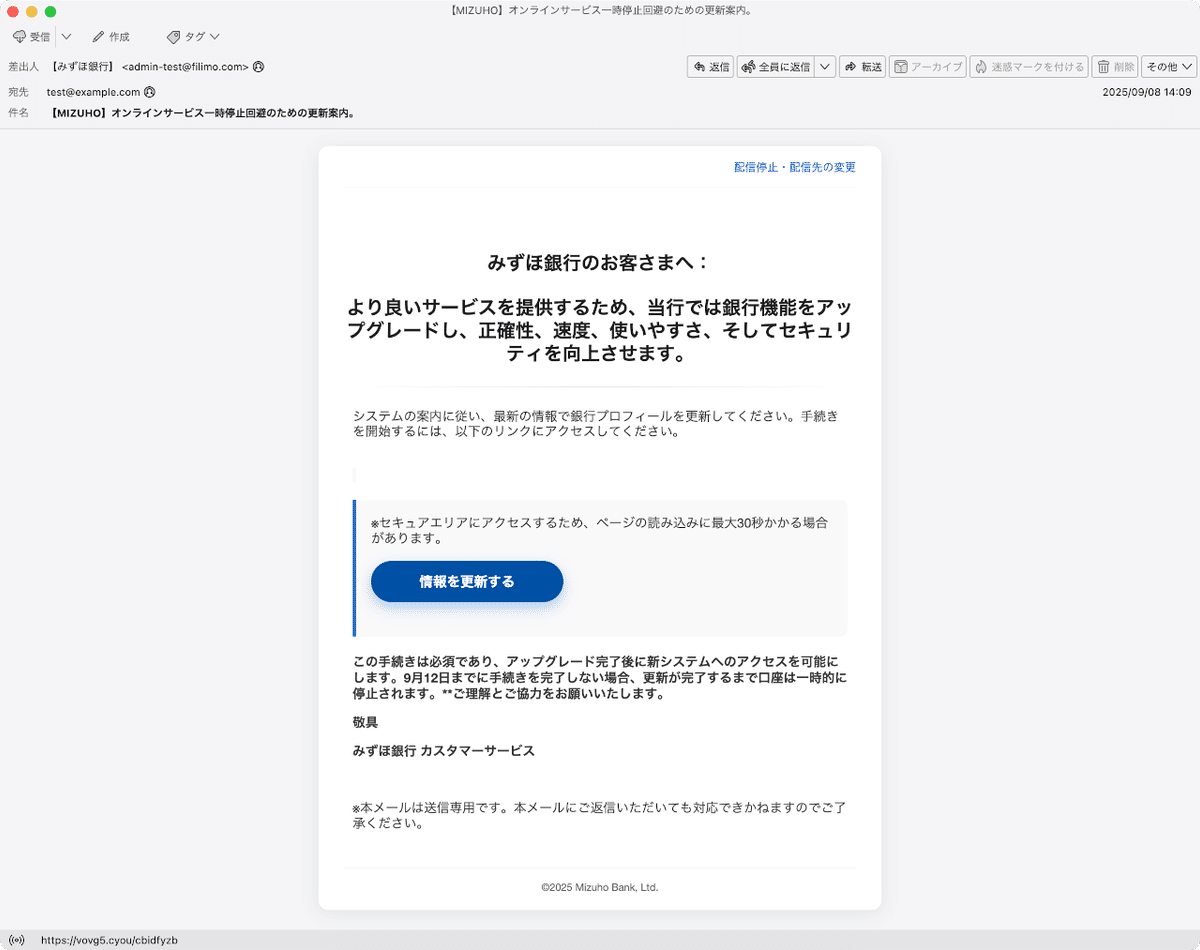Open the 配信停止・配信先の変更 link
Screen dimensions: 1200x950
795,167
